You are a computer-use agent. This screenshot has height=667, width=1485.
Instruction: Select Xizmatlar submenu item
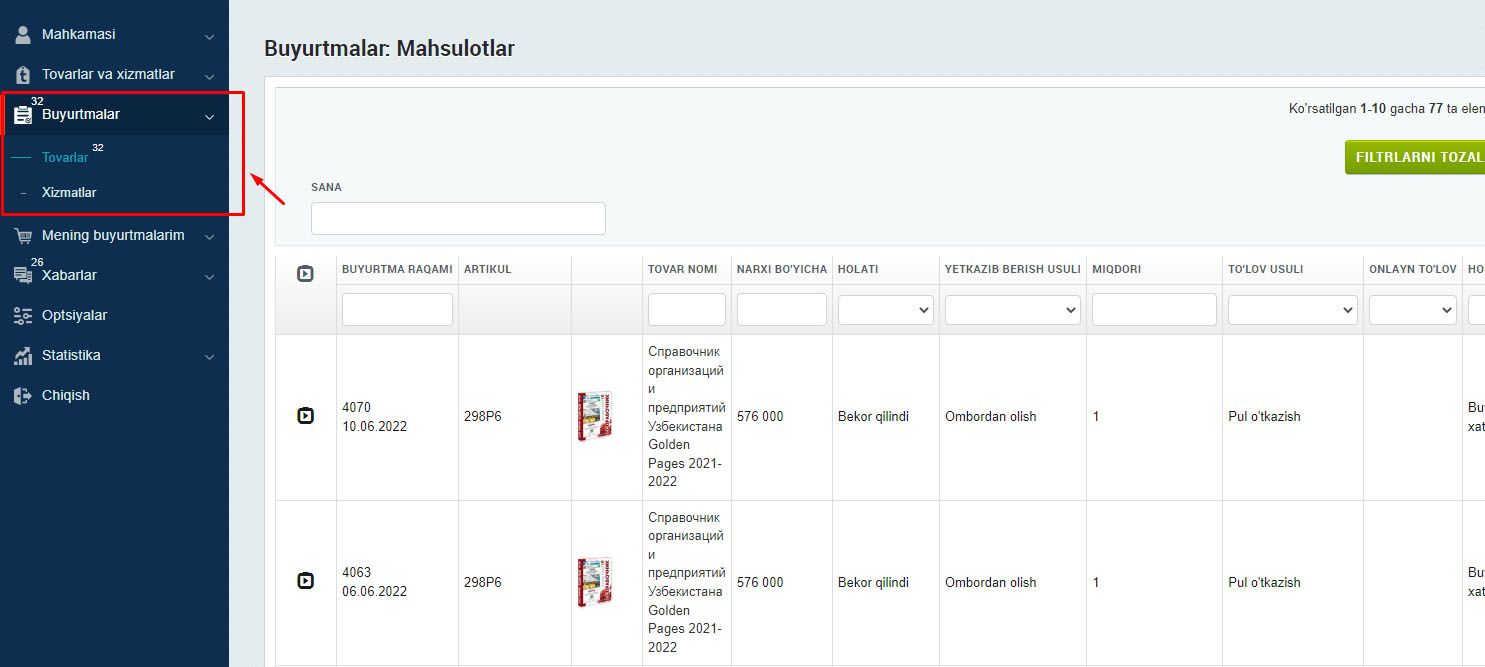(x=69, y=192)
